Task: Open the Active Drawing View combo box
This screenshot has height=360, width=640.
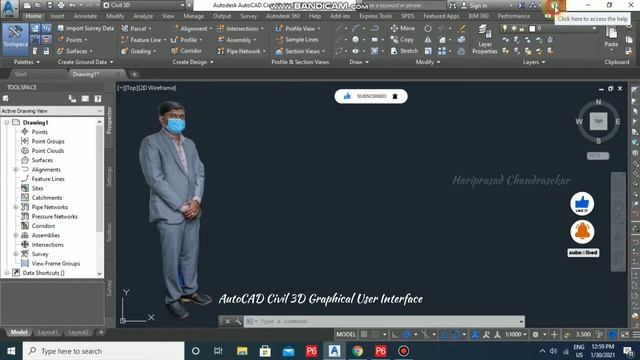Action: [52, 111]
